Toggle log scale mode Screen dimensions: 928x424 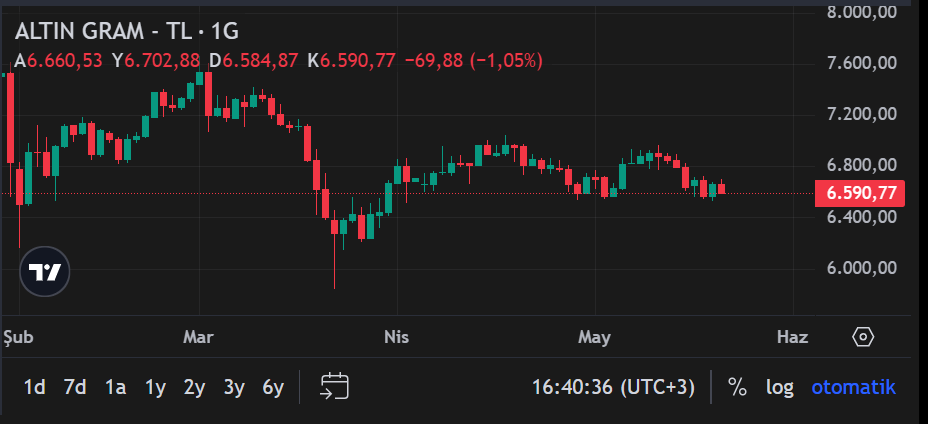tap(779, 387)
